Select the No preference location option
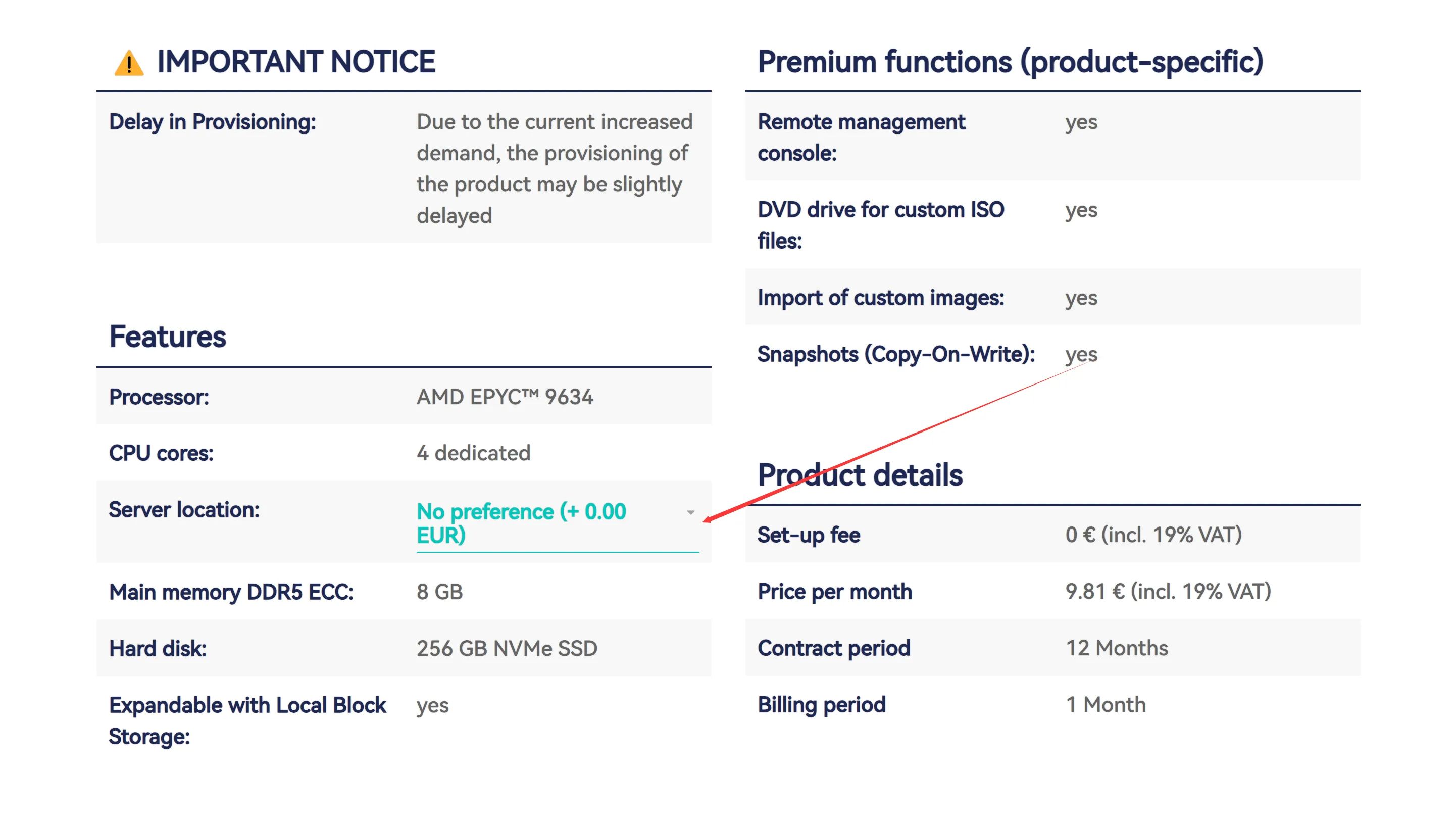This screenshot has width=1456, height=816. click(x=521, y=522)
